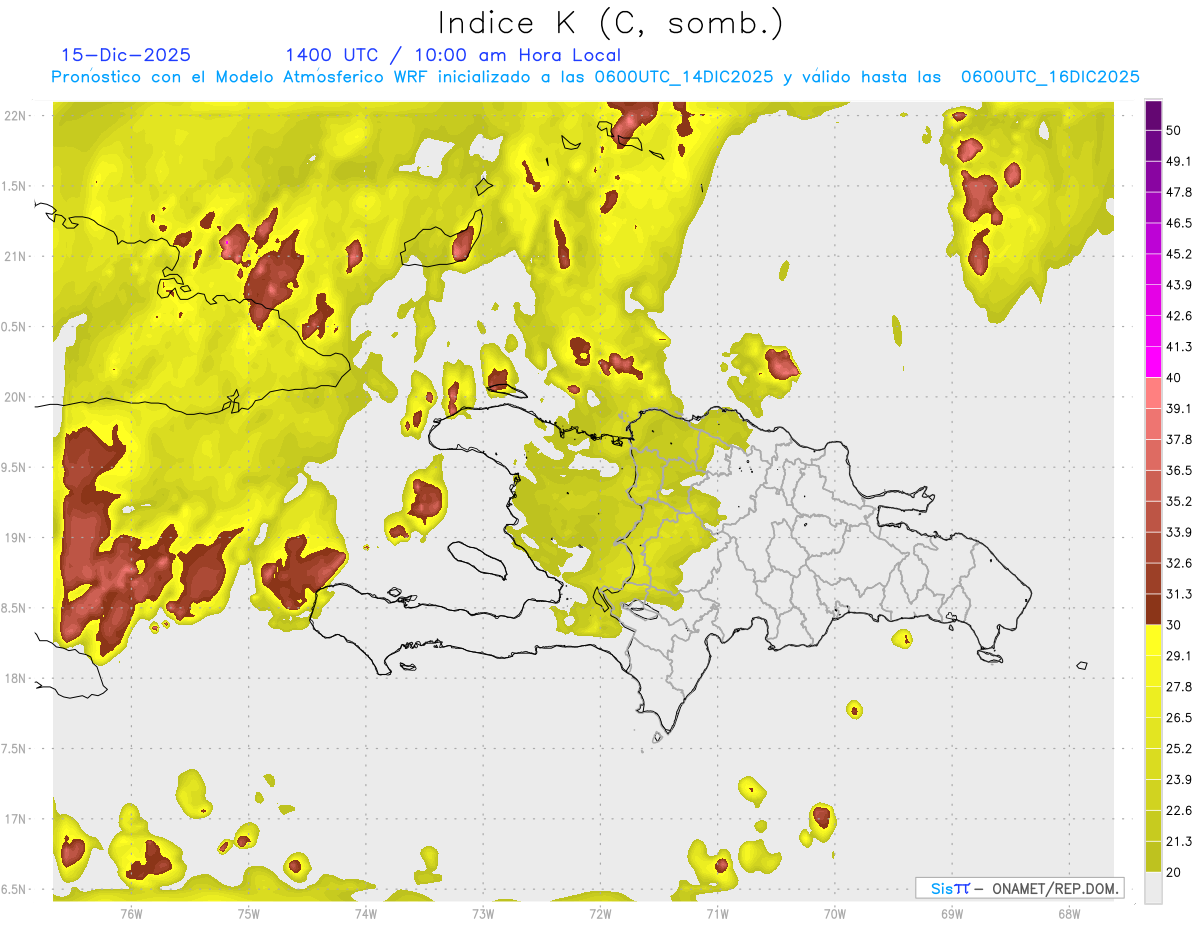Select the date text "15-Dic-2025"
This screenshot has width=1200, height=927.
(126, 56)
